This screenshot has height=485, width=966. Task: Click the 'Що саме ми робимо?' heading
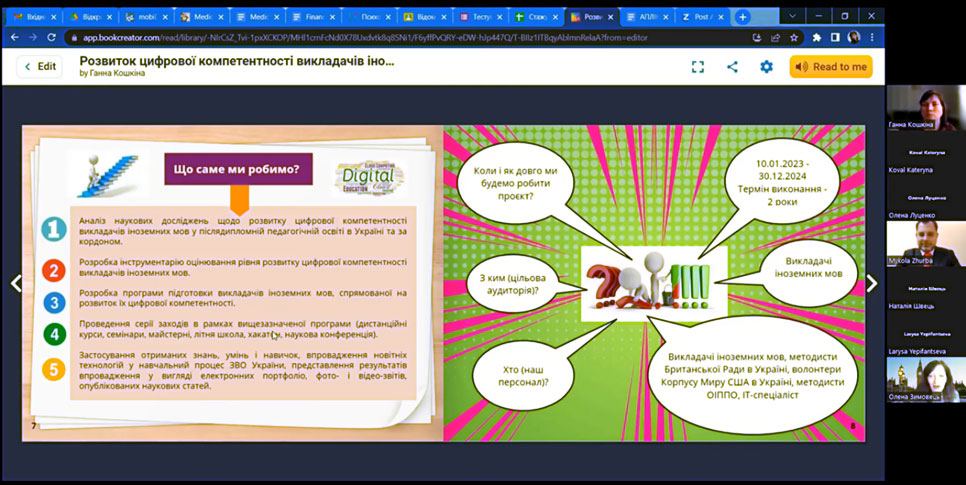238,169
